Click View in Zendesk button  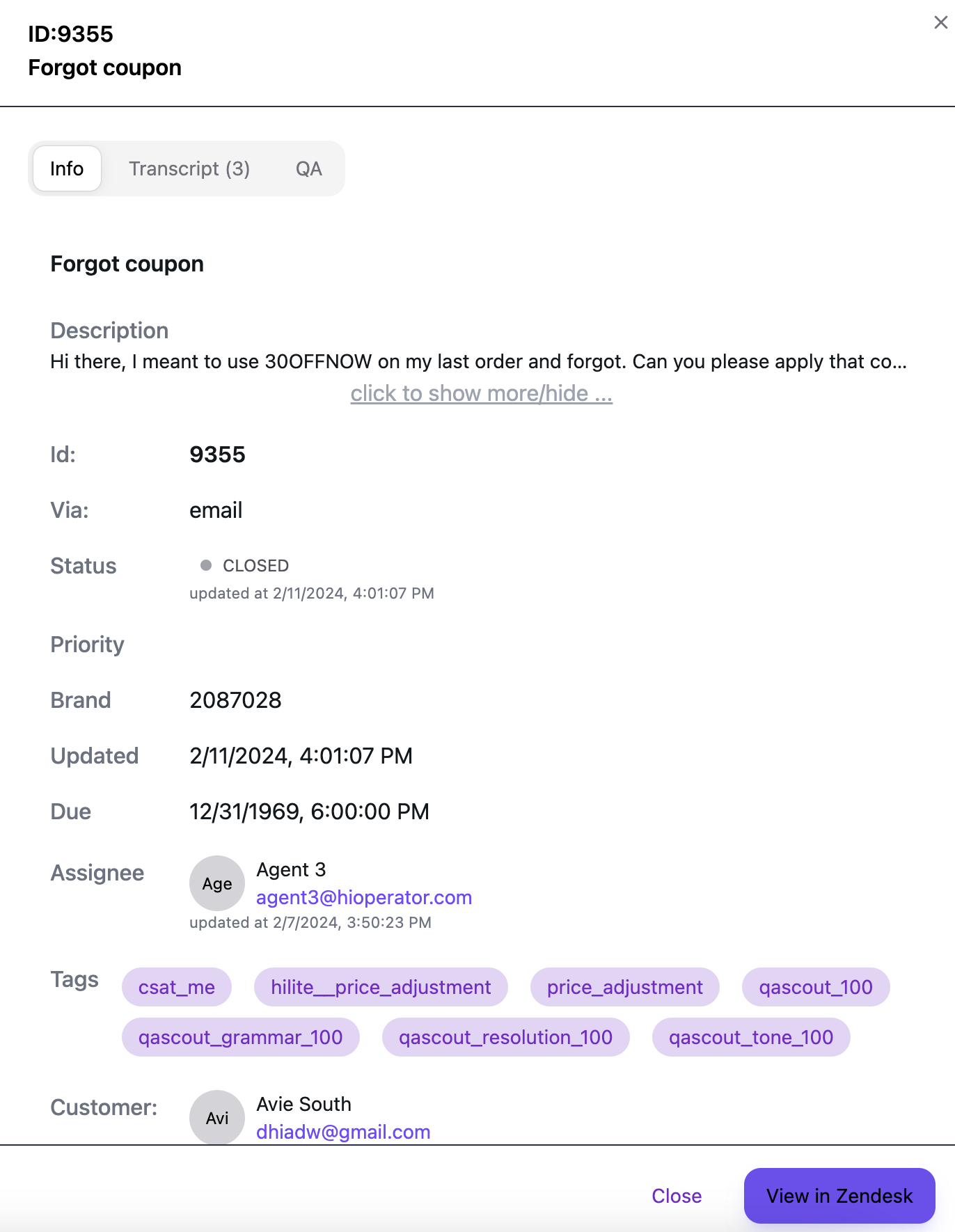tap(839, 1196)
